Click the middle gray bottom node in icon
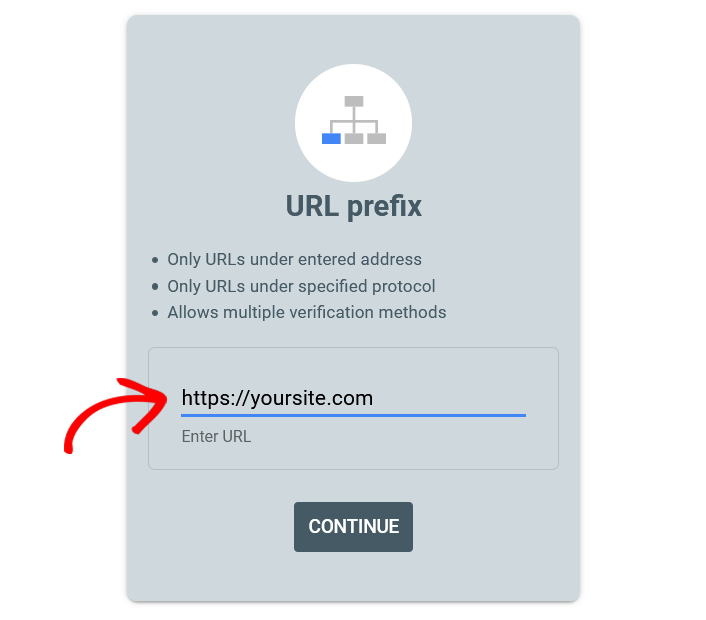The width and height of the screenshot is (706, 620). 354,139
